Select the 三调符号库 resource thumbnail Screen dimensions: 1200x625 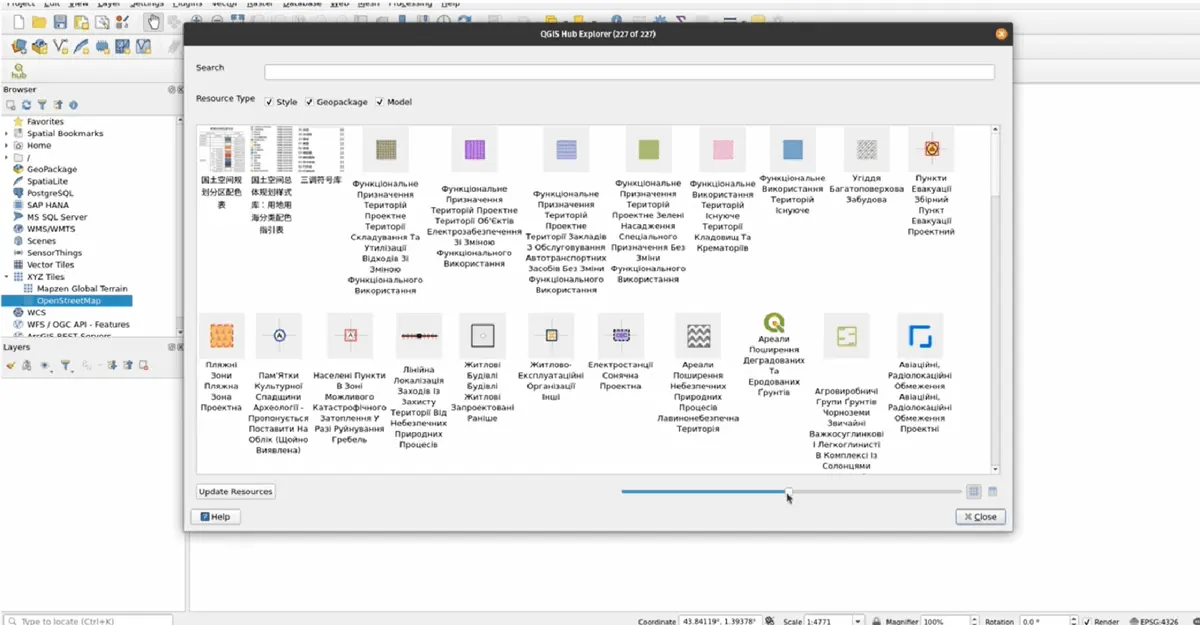(321, 149)
